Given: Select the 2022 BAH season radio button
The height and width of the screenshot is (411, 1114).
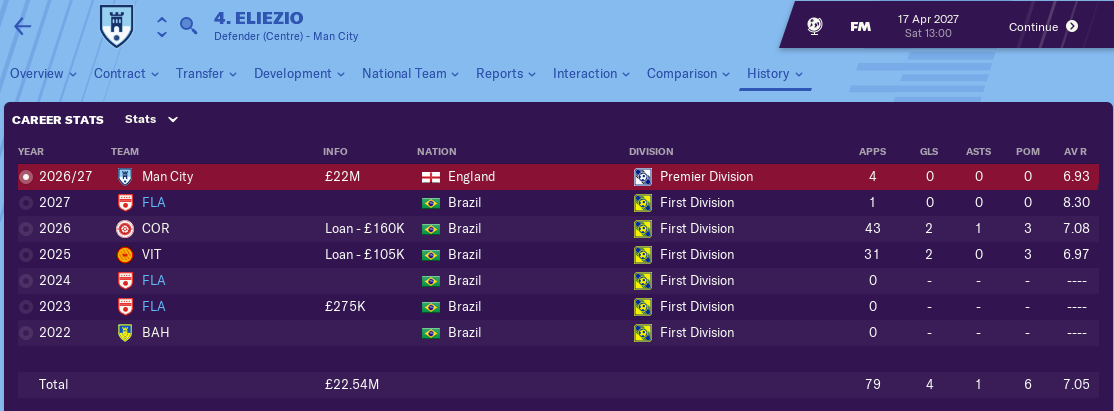Looking at the screenshot, I should pos(26,333).
